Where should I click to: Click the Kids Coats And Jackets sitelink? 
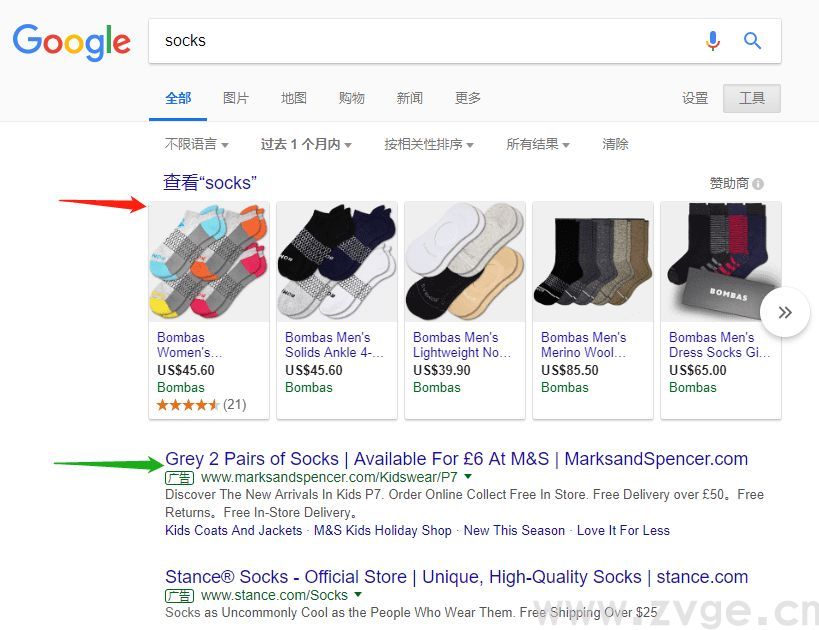click(232, 530)
